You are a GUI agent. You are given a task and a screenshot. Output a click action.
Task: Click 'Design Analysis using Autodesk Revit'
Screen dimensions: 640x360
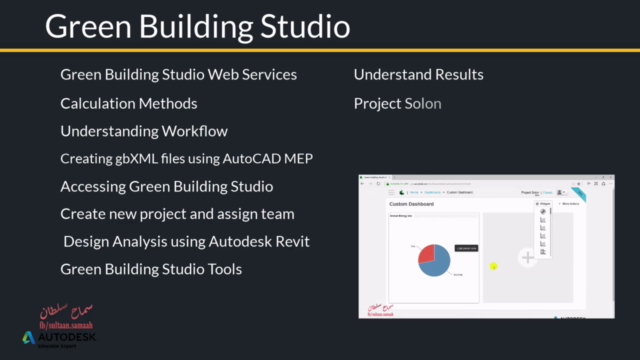[186, 242]
